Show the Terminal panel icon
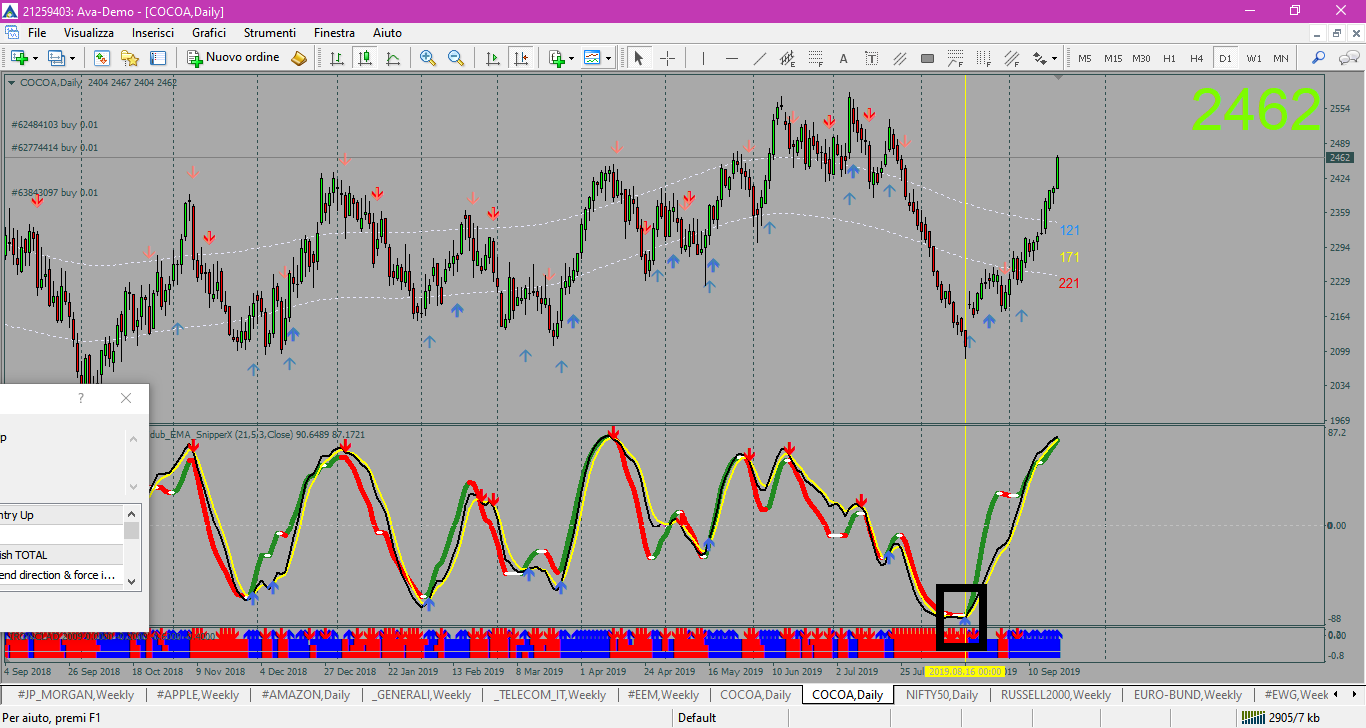Screen dimensions: 1366x728 pos(158,58)
